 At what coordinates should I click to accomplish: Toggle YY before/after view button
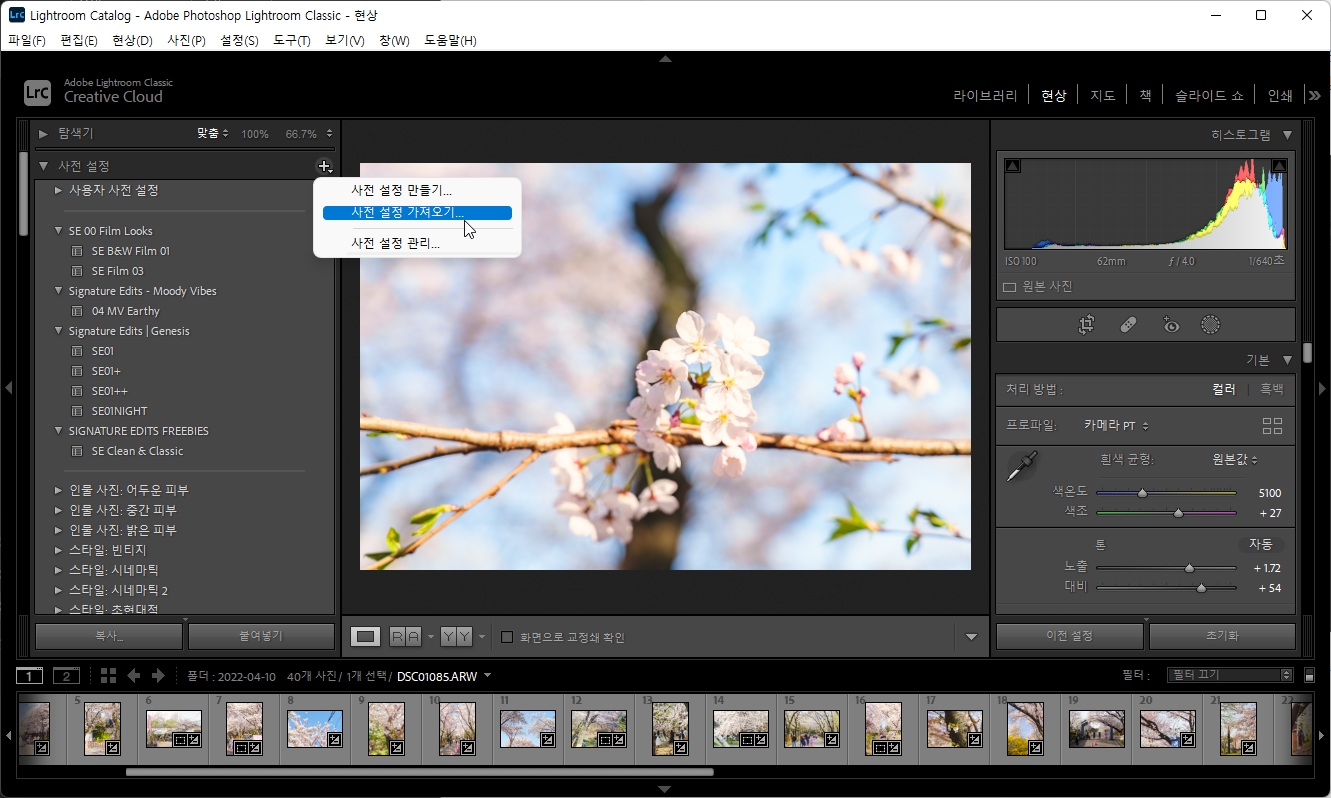[456, 637]
